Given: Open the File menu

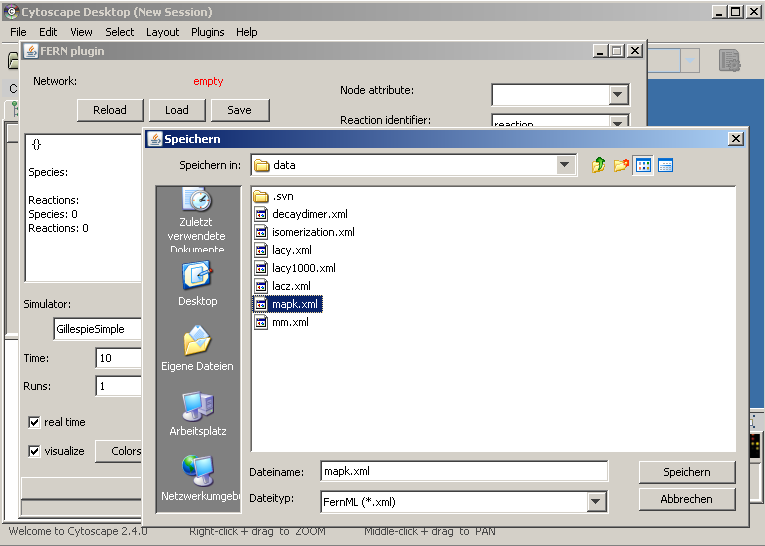Looking at the screenshot, I should pos(18,32).
